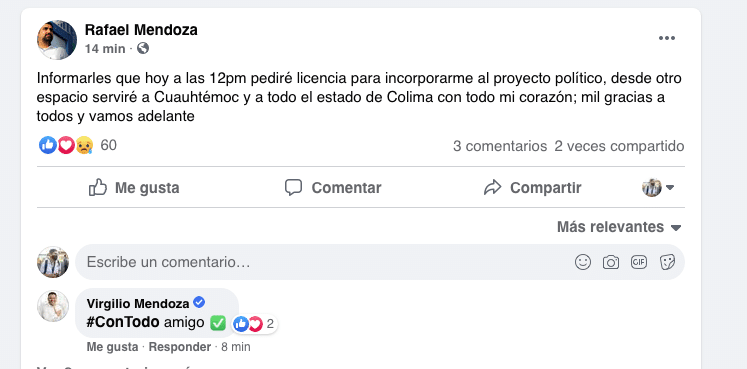Click the Compartir button
Image resolution: width=747 pixels, height=369 pixels.
(x=532, y=188)
